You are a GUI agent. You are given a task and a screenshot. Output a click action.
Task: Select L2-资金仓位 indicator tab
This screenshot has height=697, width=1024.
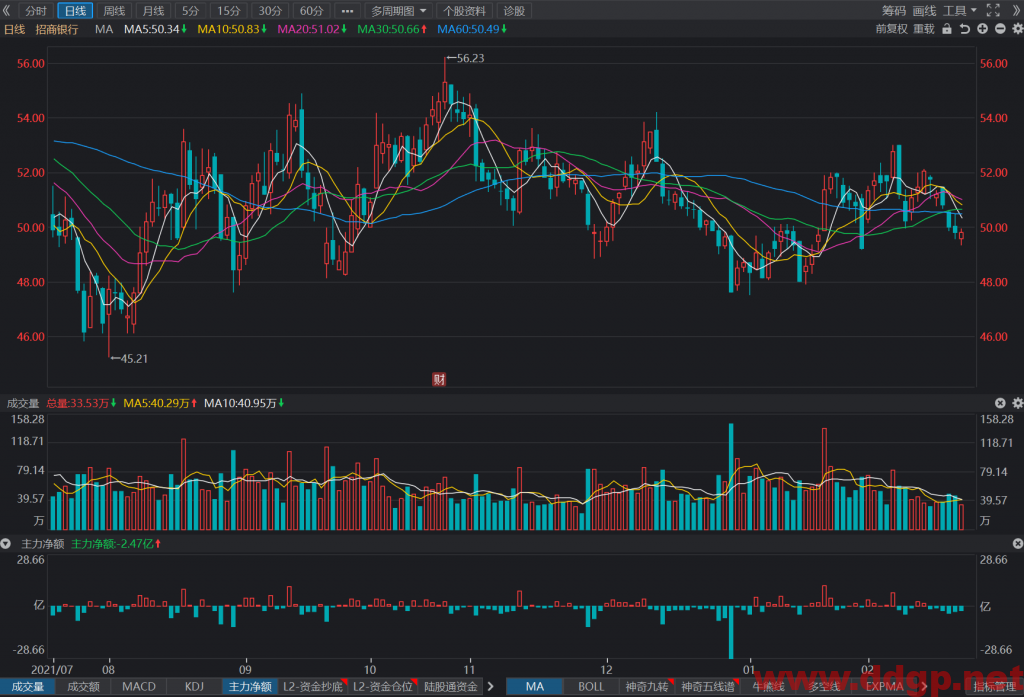(383, 687)
